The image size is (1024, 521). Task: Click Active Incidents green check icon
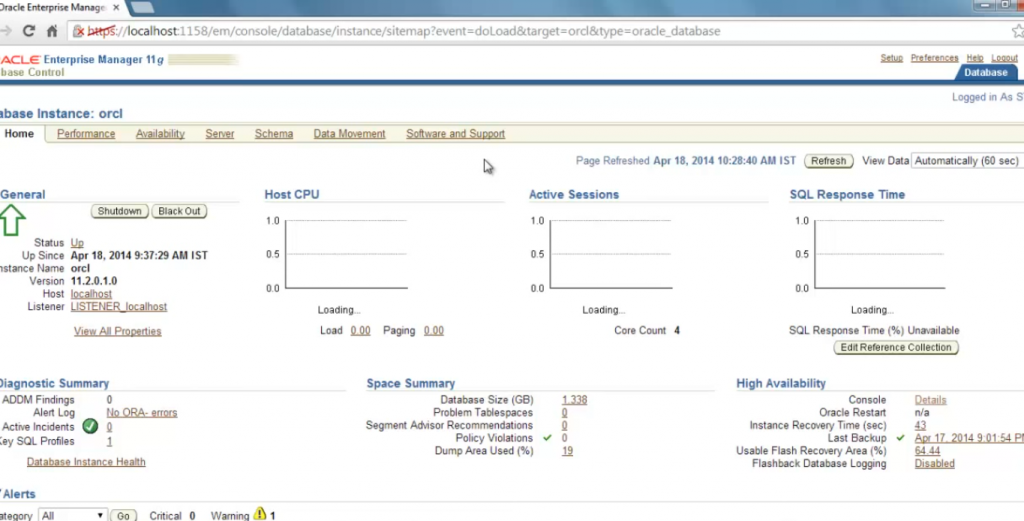[x=90, y=426]
